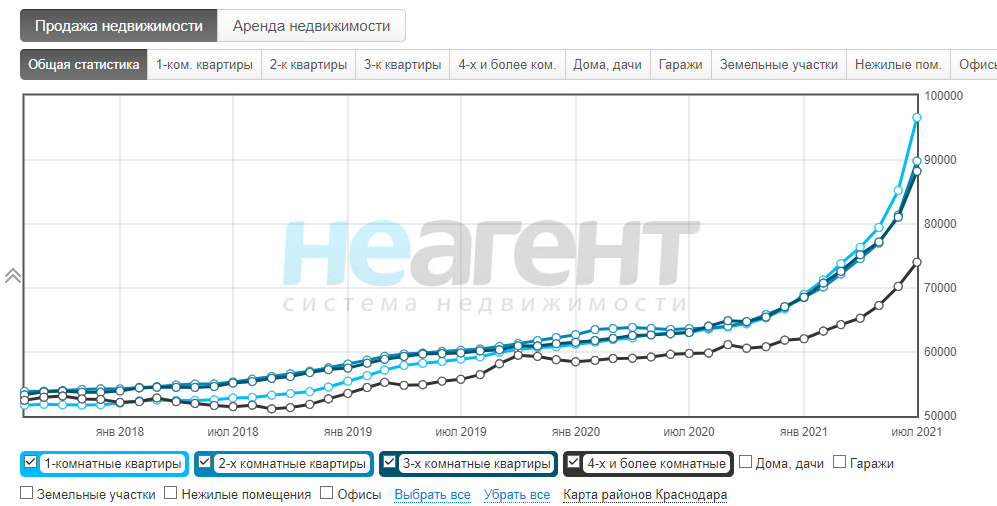Disable 3-х комнатные квартиры series

pos(390,463)
